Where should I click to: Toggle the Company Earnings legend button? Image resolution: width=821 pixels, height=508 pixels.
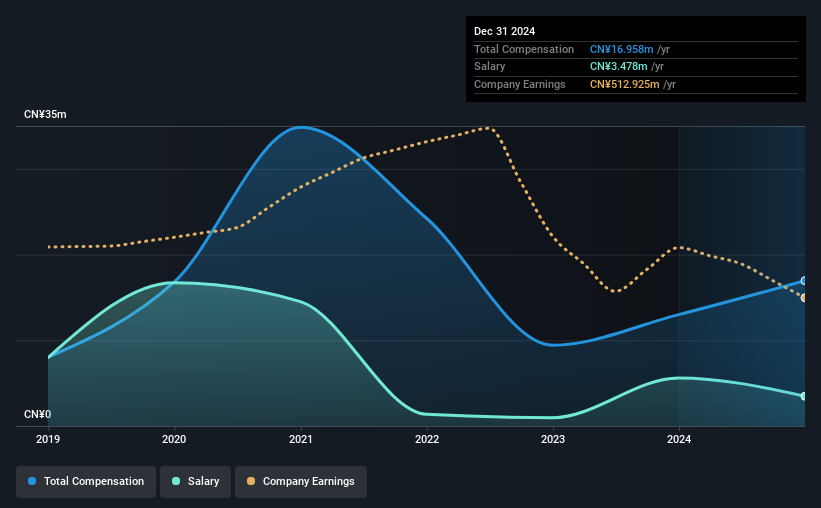[301, 482]
